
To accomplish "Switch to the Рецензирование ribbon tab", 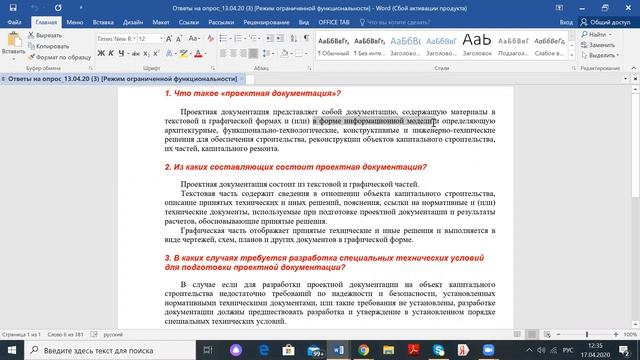I will (267, 22).
